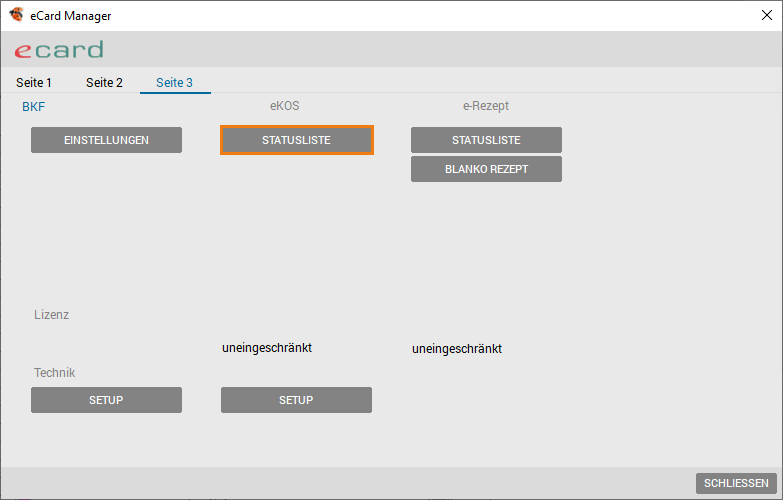Viewport: 783px width, 500px height.
Task: Click the Schliessen button
Action: [x=736, y=483]
